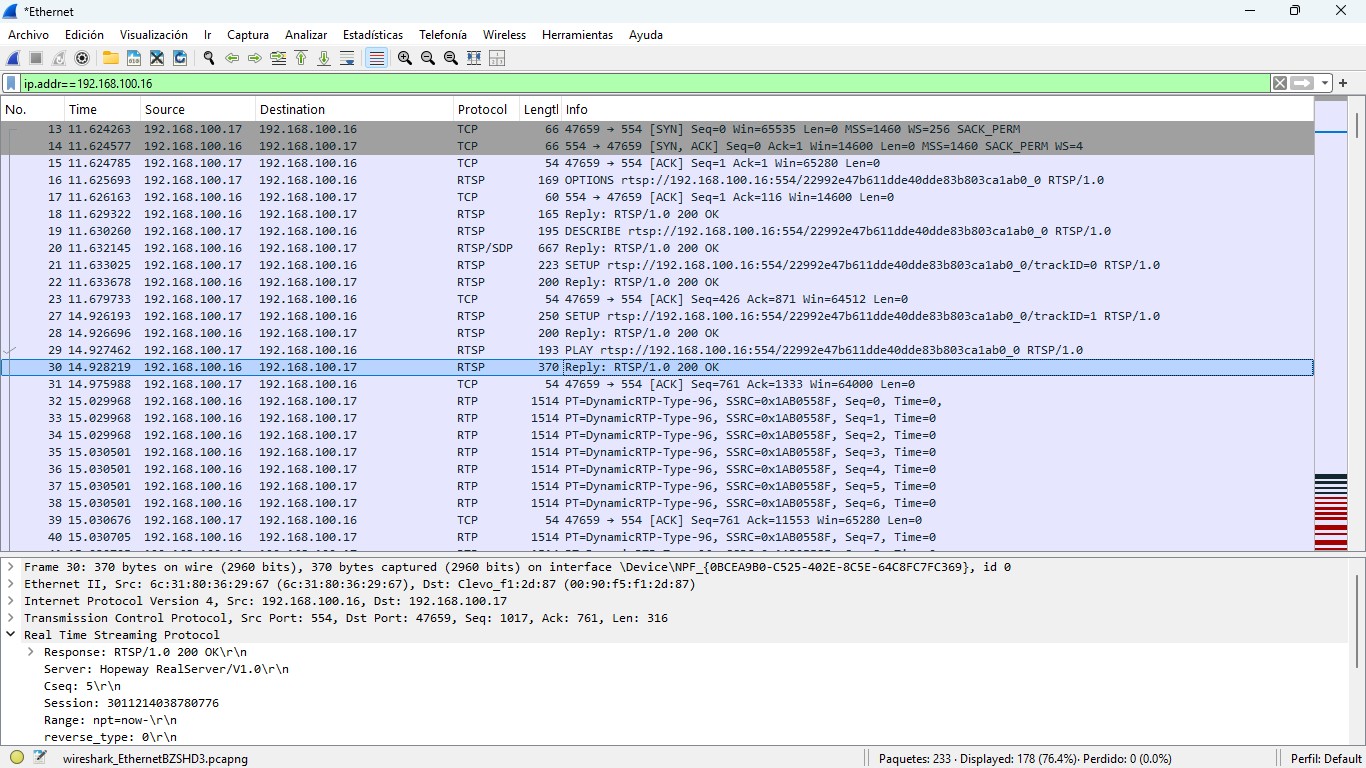Start capture with the shark fin icon
Viewport: 1366px width, 768px height.
coord(14,58)
